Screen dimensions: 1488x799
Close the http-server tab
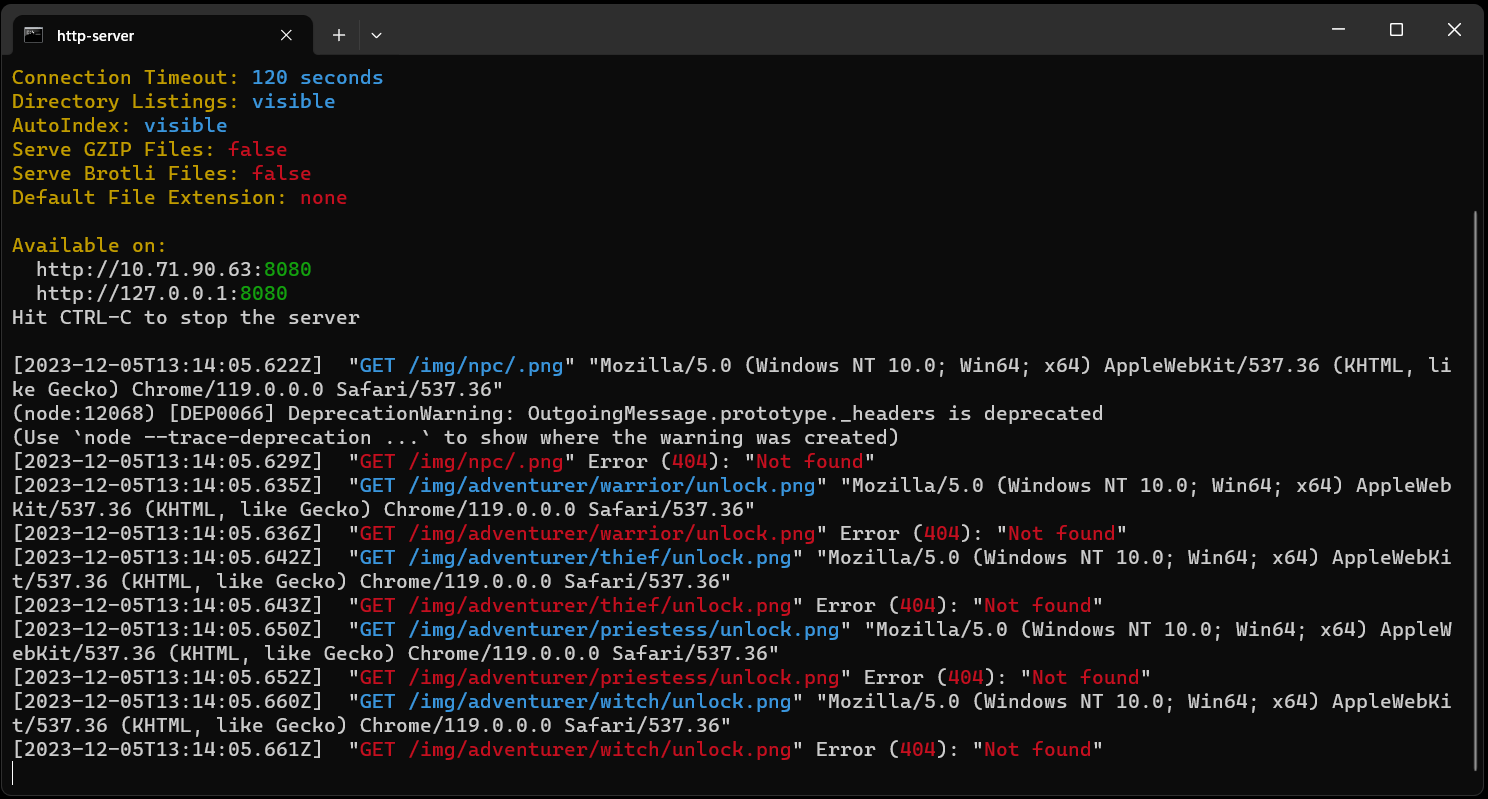[x=286, y=35]
